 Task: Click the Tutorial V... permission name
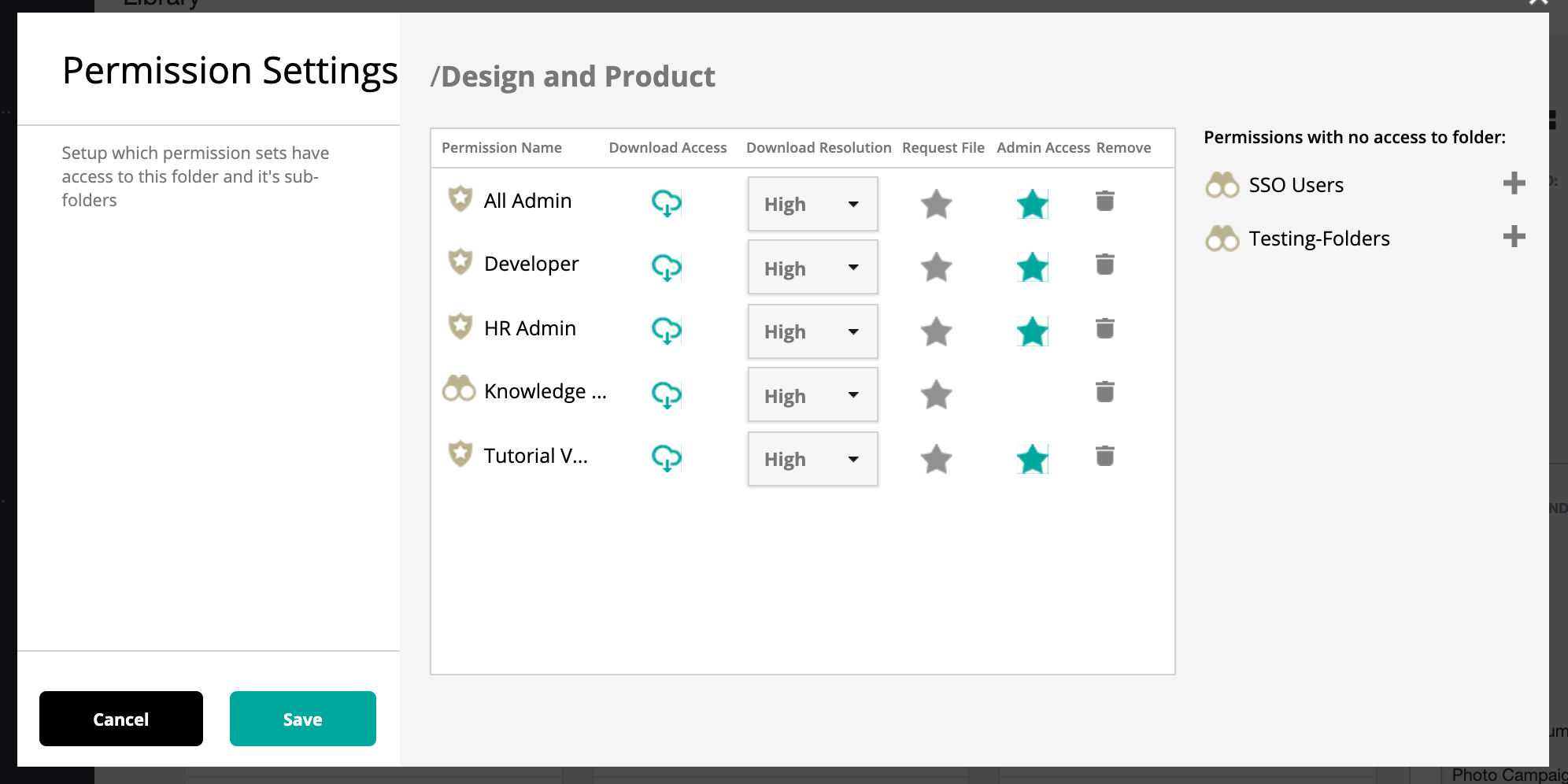(x=535, y=456)
